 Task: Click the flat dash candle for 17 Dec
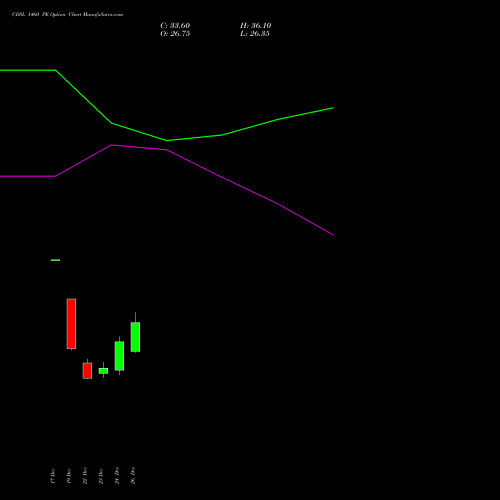[55, 260]
